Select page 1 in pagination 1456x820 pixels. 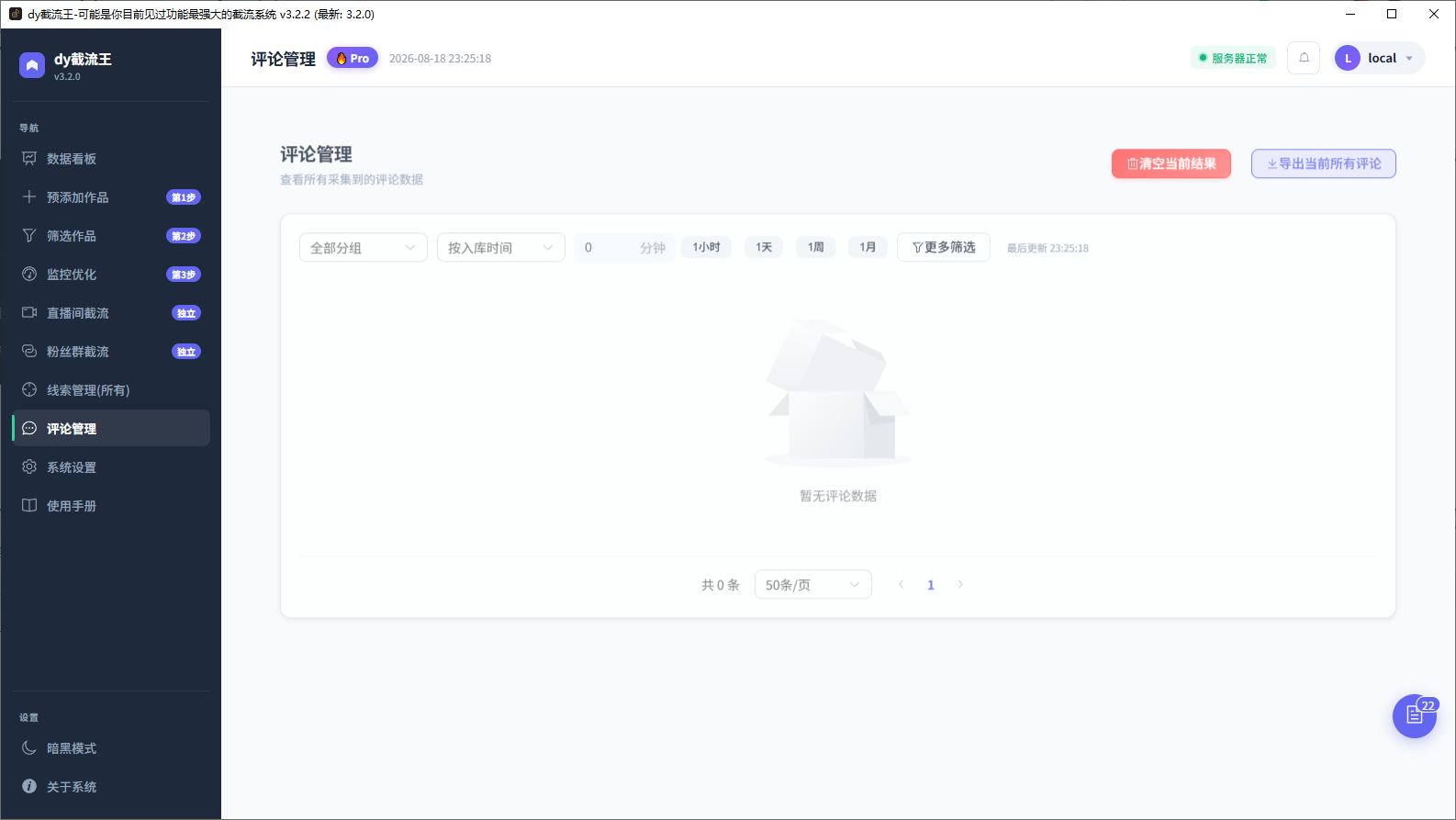click(931, 585)
